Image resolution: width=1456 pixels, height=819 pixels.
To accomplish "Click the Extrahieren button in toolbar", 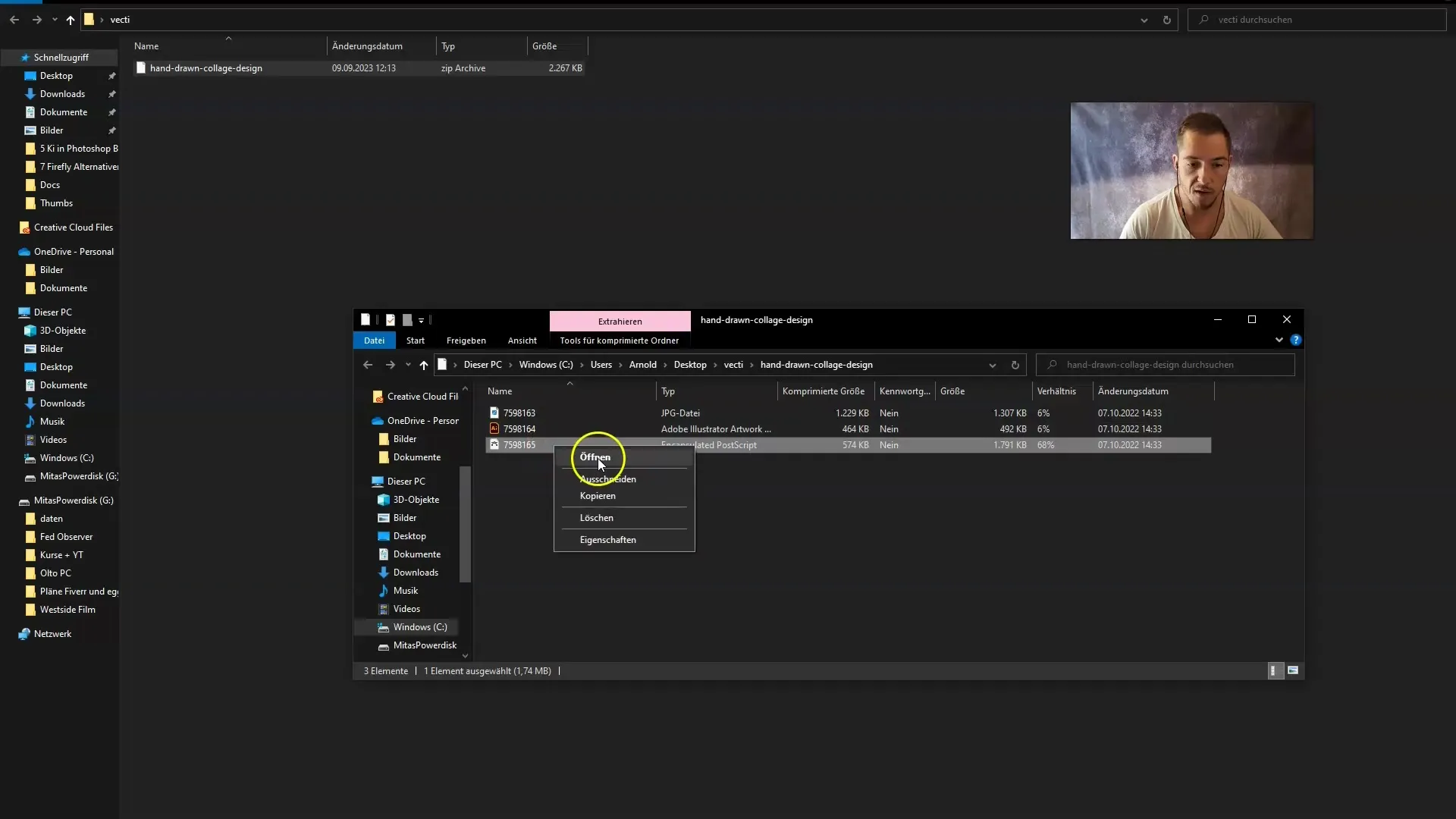I will coord(620,320).
